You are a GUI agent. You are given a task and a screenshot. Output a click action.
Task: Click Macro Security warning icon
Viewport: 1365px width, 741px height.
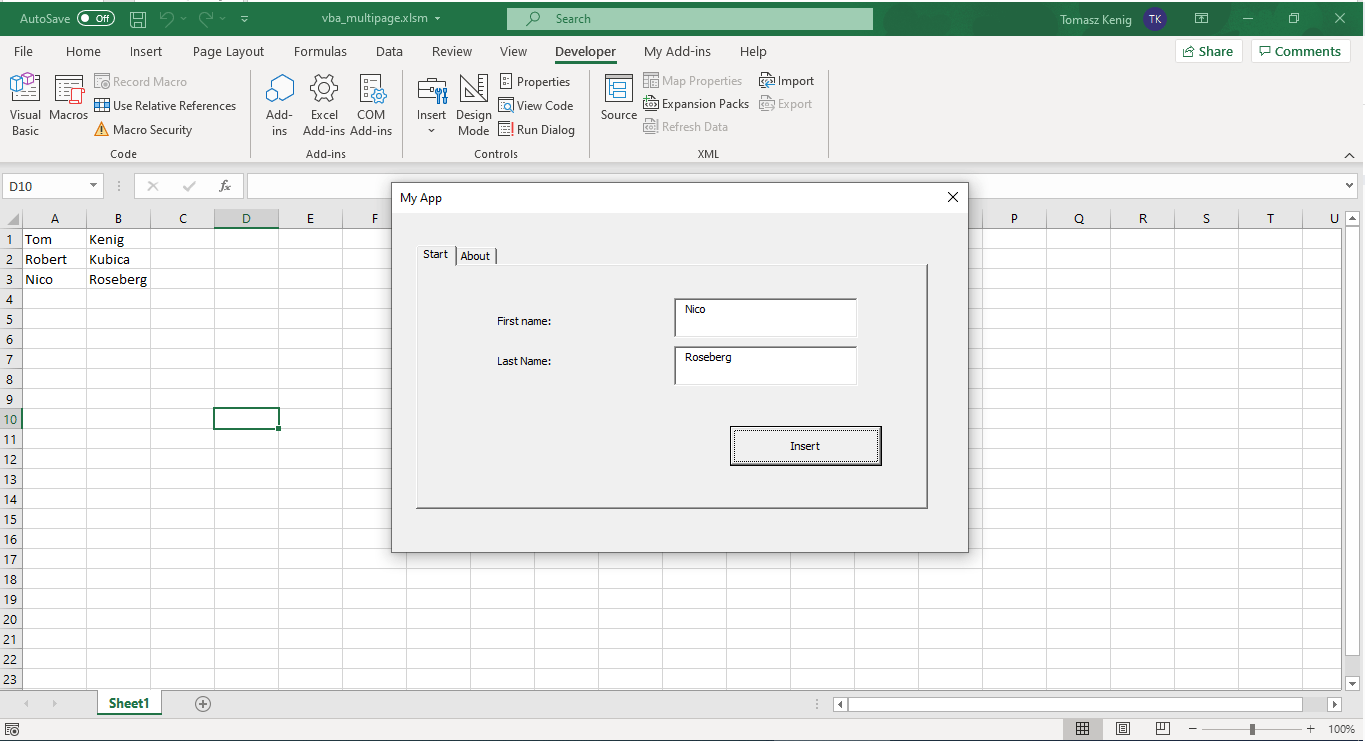point(143,129)
